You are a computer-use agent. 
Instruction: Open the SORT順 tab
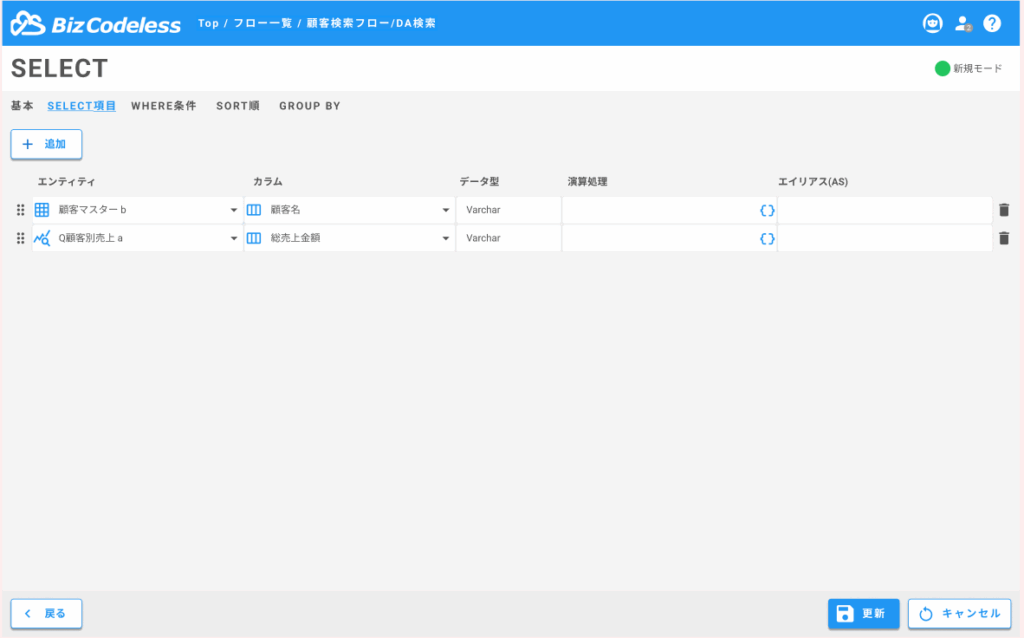[x=238, y=106]
